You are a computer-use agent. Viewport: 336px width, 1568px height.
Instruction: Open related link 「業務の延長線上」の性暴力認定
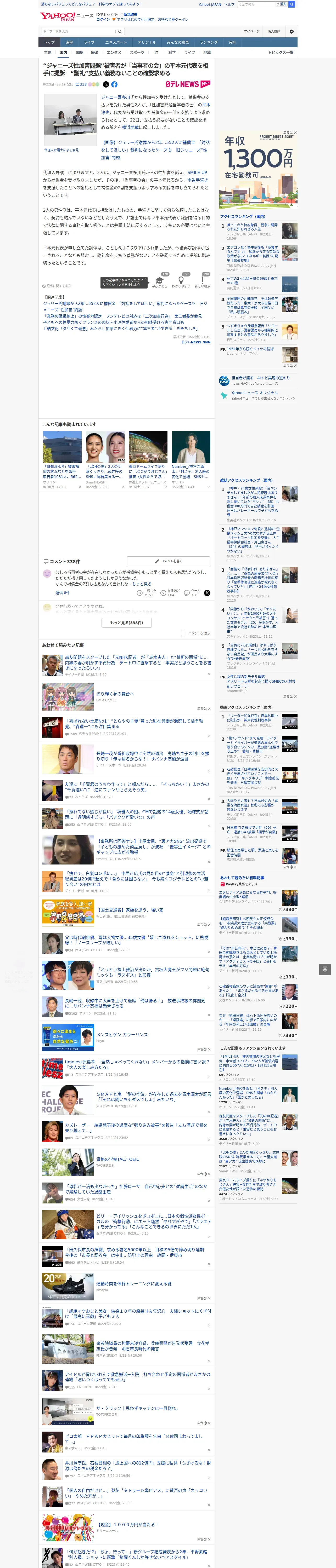pos(122,316)
